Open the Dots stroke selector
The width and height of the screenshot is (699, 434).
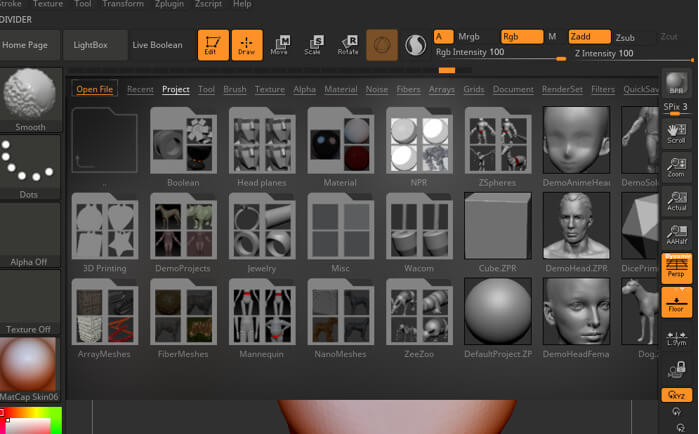click(30, 166)
